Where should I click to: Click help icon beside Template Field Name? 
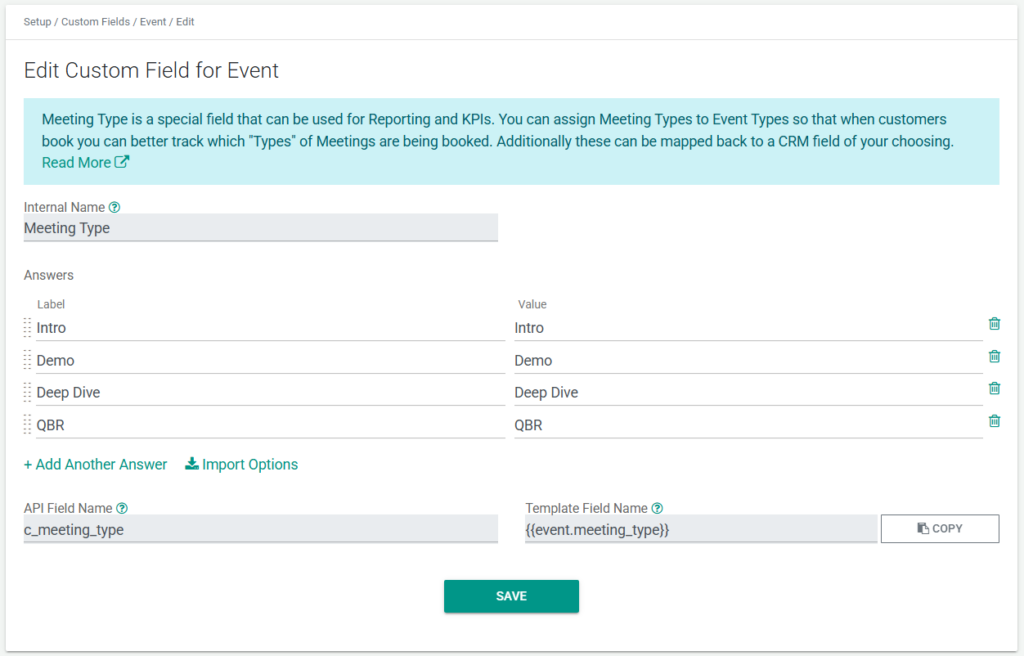coord(657,509)
